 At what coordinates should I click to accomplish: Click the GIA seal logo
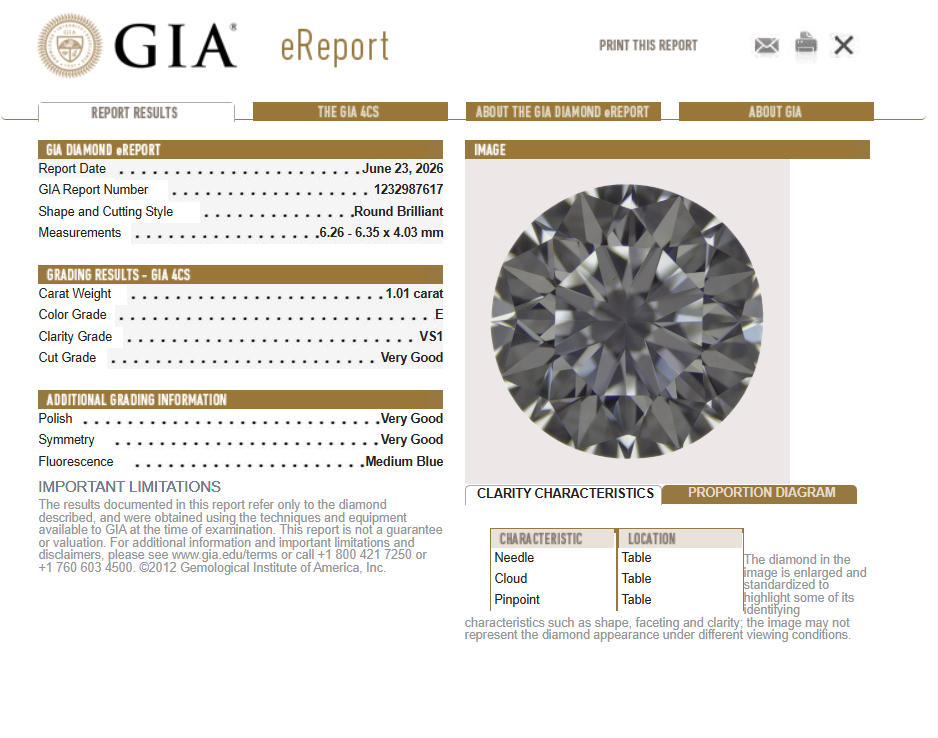coord(70,46)
